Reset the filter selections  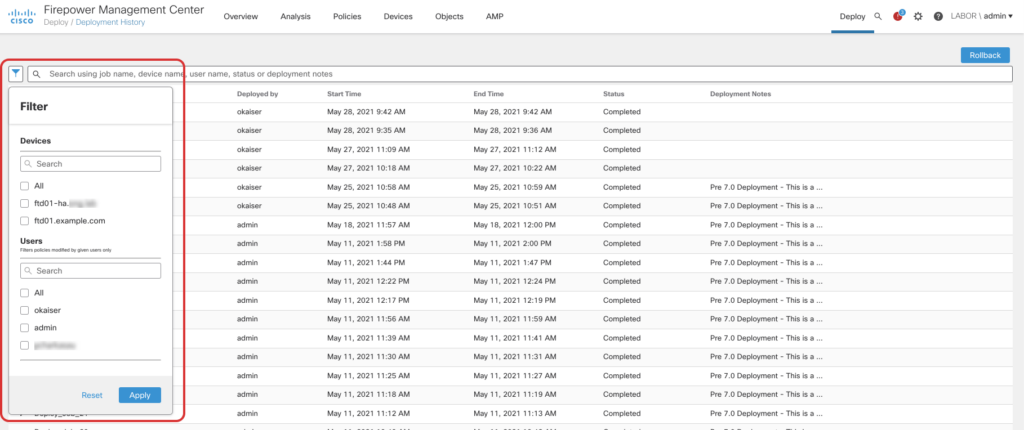click(x=92, y=395)
